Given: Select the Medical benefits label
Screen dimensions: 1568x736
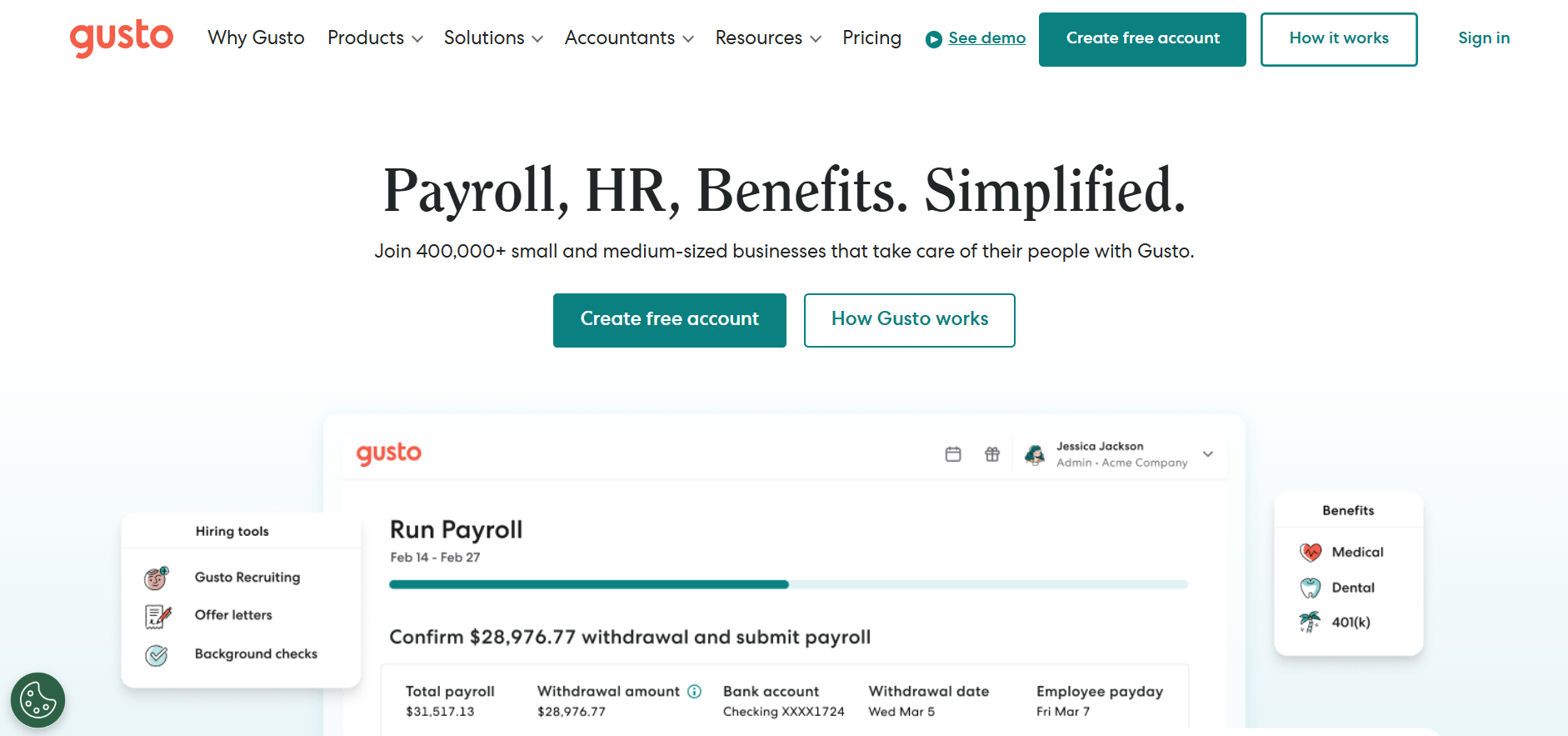Looking at the screenshot, I should pyautogui.click(x=1357, y=552).
